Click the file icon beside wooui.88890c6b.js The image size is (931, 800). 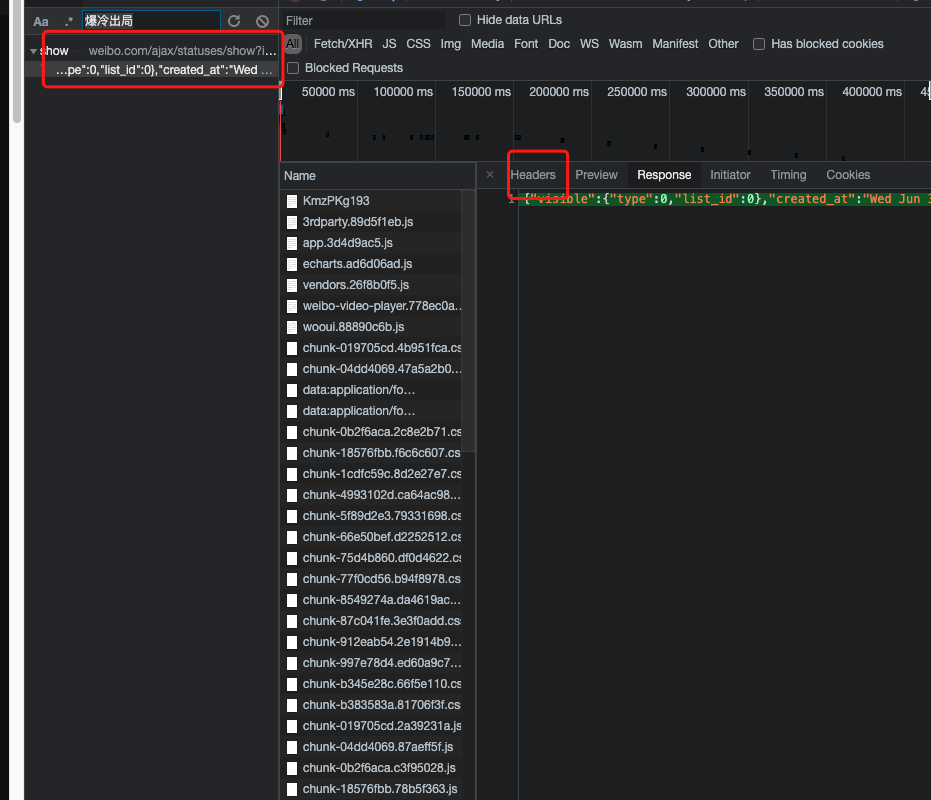point(292,327)
